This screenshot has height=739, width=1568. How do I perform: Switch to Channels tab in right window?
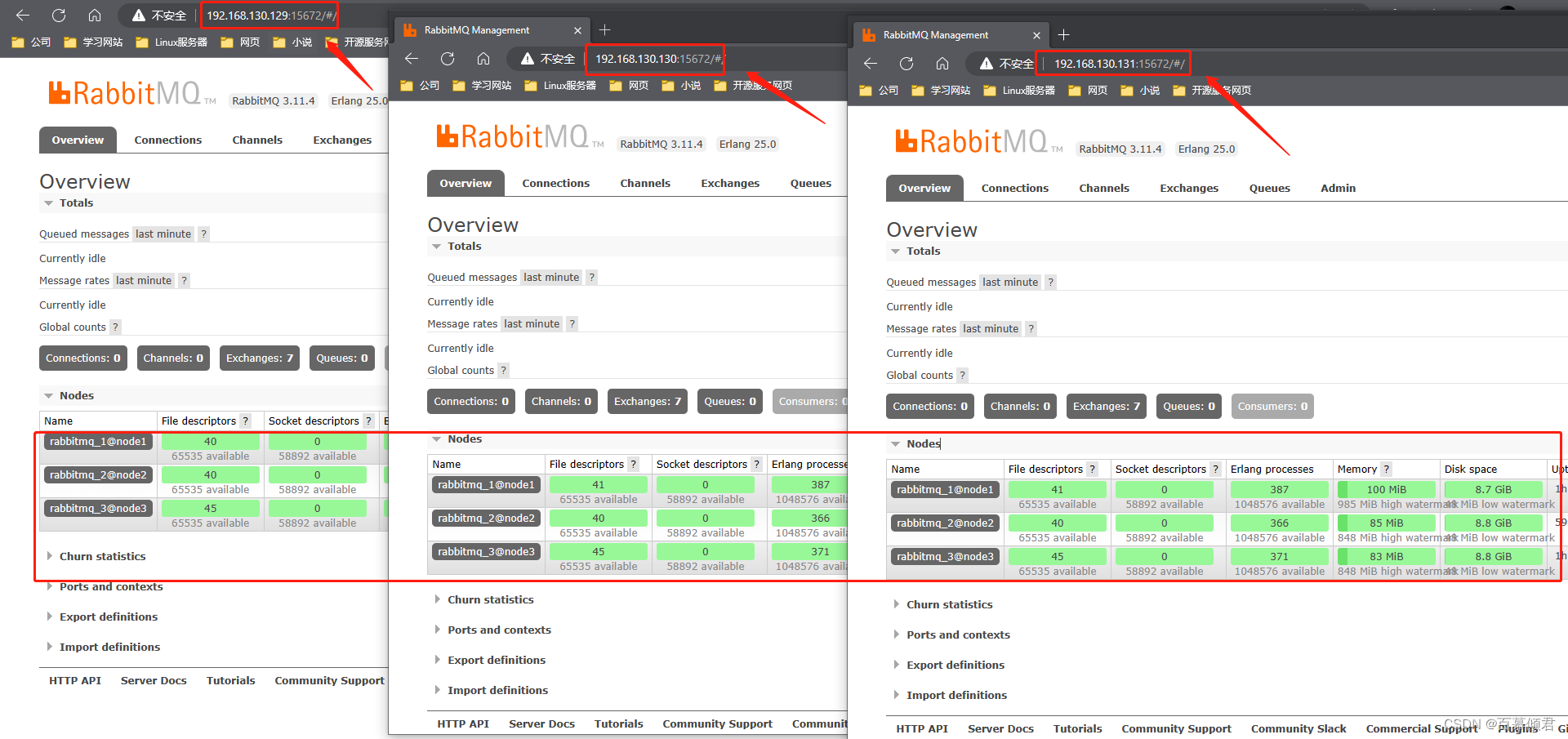tap(1104, 189)
